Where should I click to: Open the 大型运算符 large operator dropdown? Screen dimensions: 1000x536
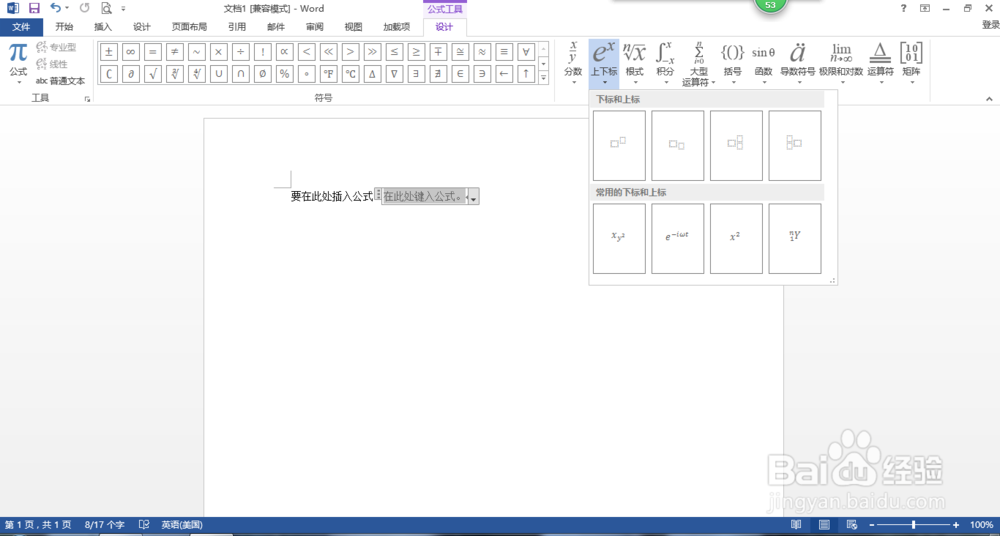(699, 63)
